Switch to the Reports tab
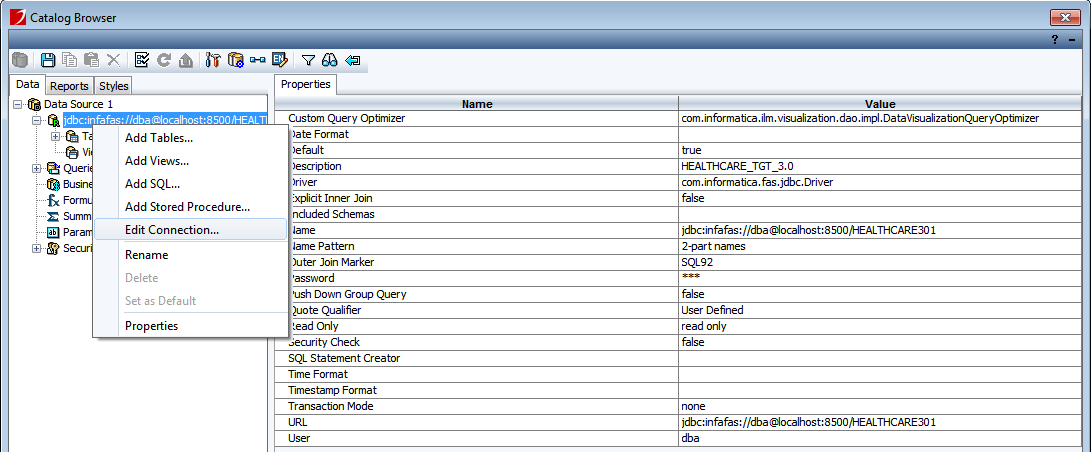 click(70, 86)
